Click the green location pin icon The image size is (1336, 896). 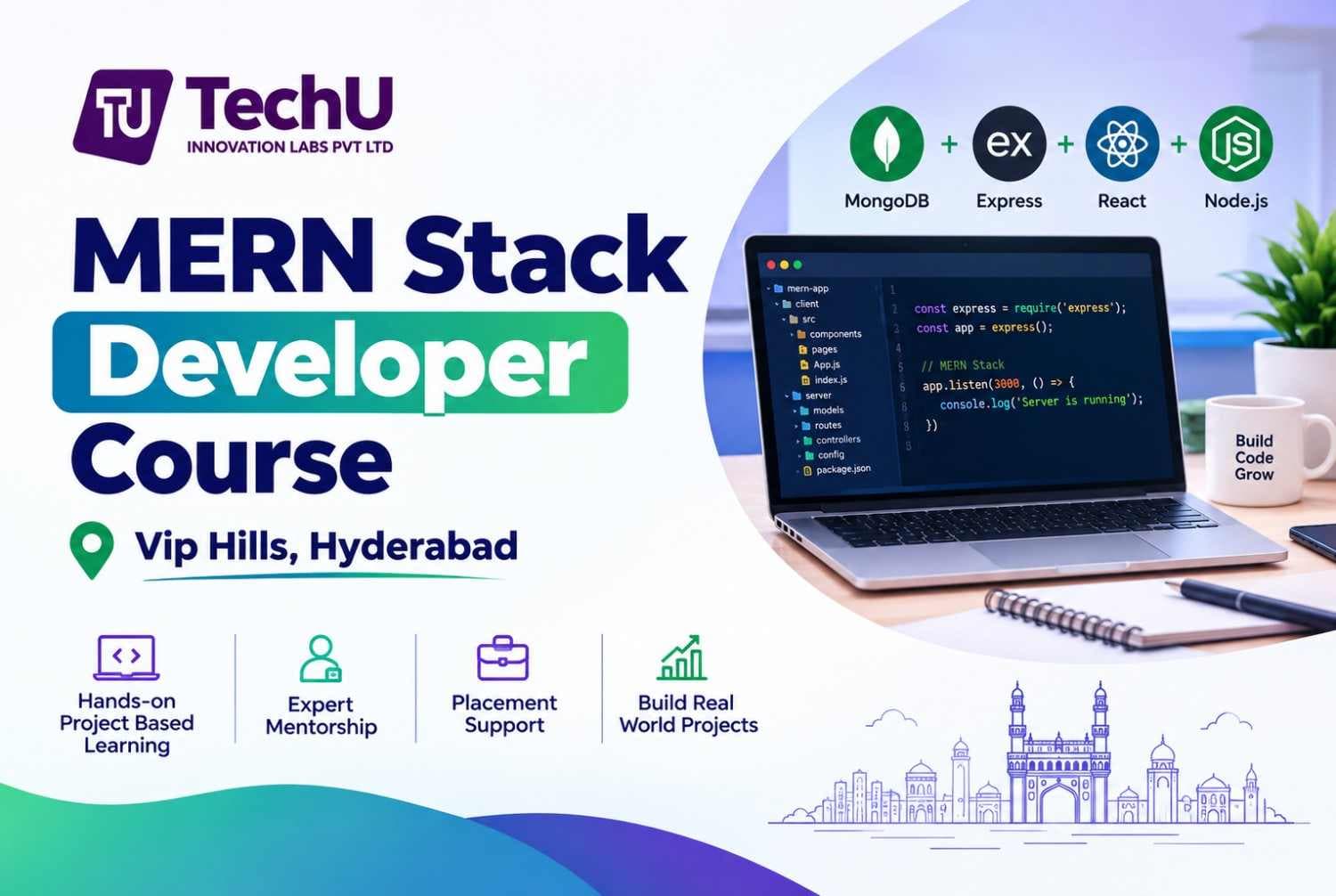[92, 550]
